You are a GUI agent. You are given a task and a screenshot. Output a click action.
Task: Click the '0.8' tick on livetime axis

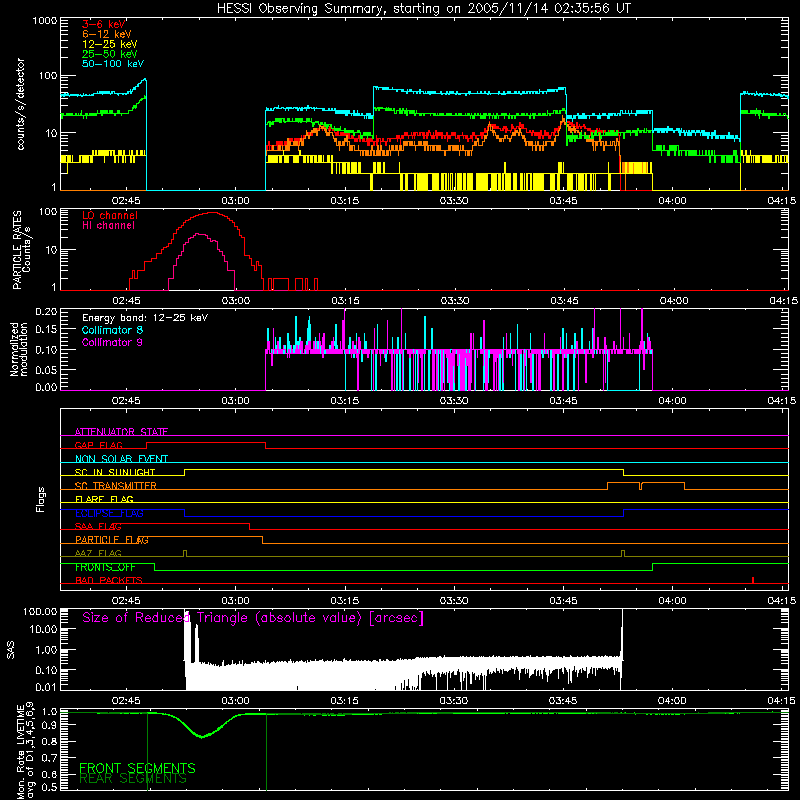tap(49, 741)
